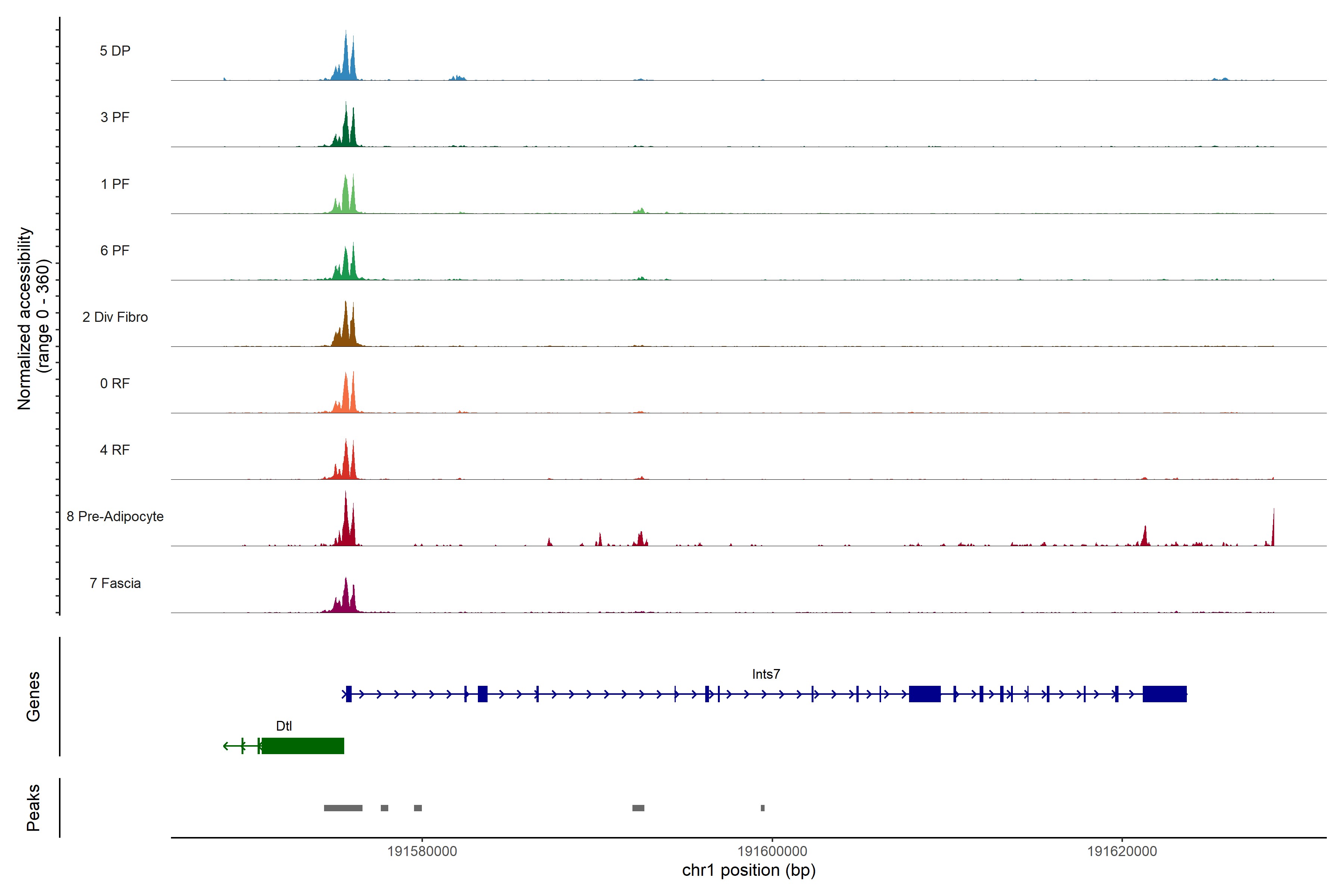The height and width of the screenshot is (896, 1344).
Task: Click the 2 Div Fibro track label
Action: coord(115,317)
